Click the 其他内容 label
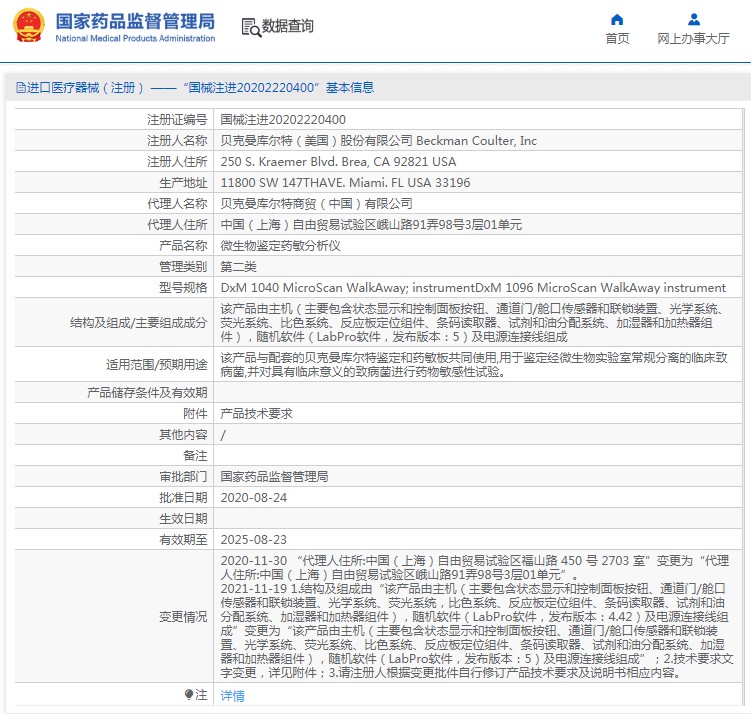The image size is (751, 714). tap(183, 435)
